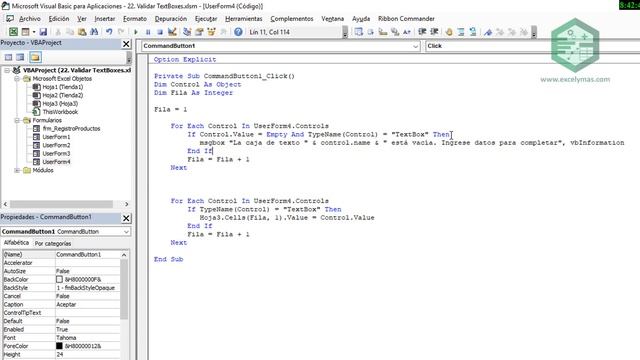Save the project with the floppy disk icon
Image resolution: width=640 pixels, height=360 pixels.
(x=43, y=32)
